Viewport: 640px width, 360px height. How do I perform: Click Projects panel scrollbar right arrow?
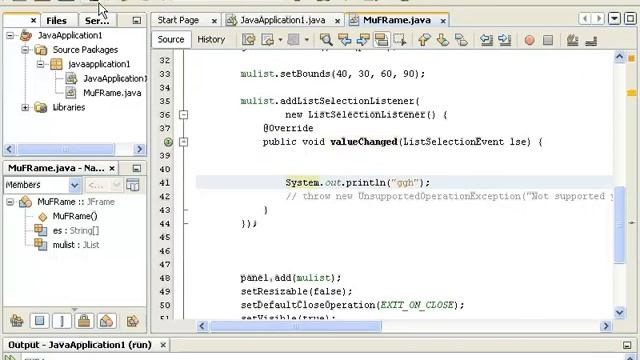click(140, 149)
